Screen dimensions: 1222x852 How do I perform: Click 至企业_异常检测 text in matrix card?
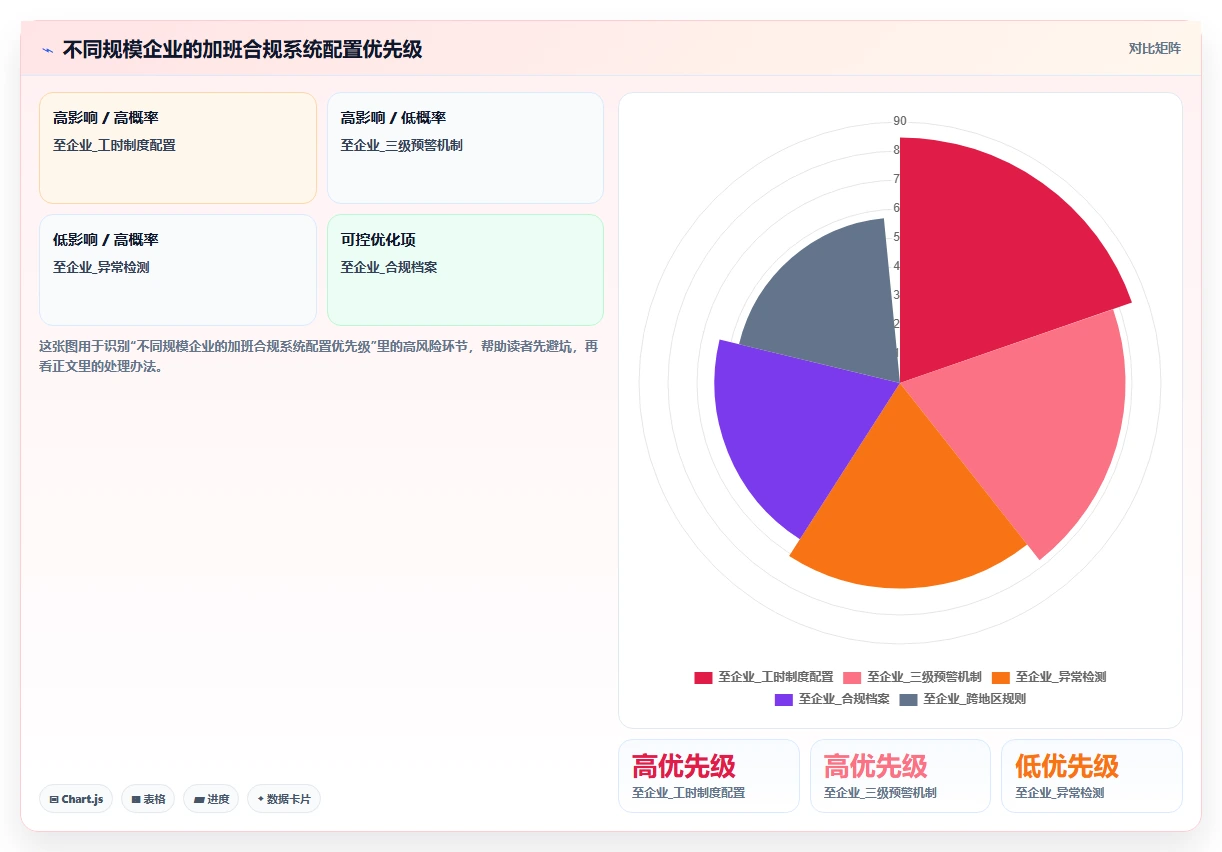(x=101, y=267)
